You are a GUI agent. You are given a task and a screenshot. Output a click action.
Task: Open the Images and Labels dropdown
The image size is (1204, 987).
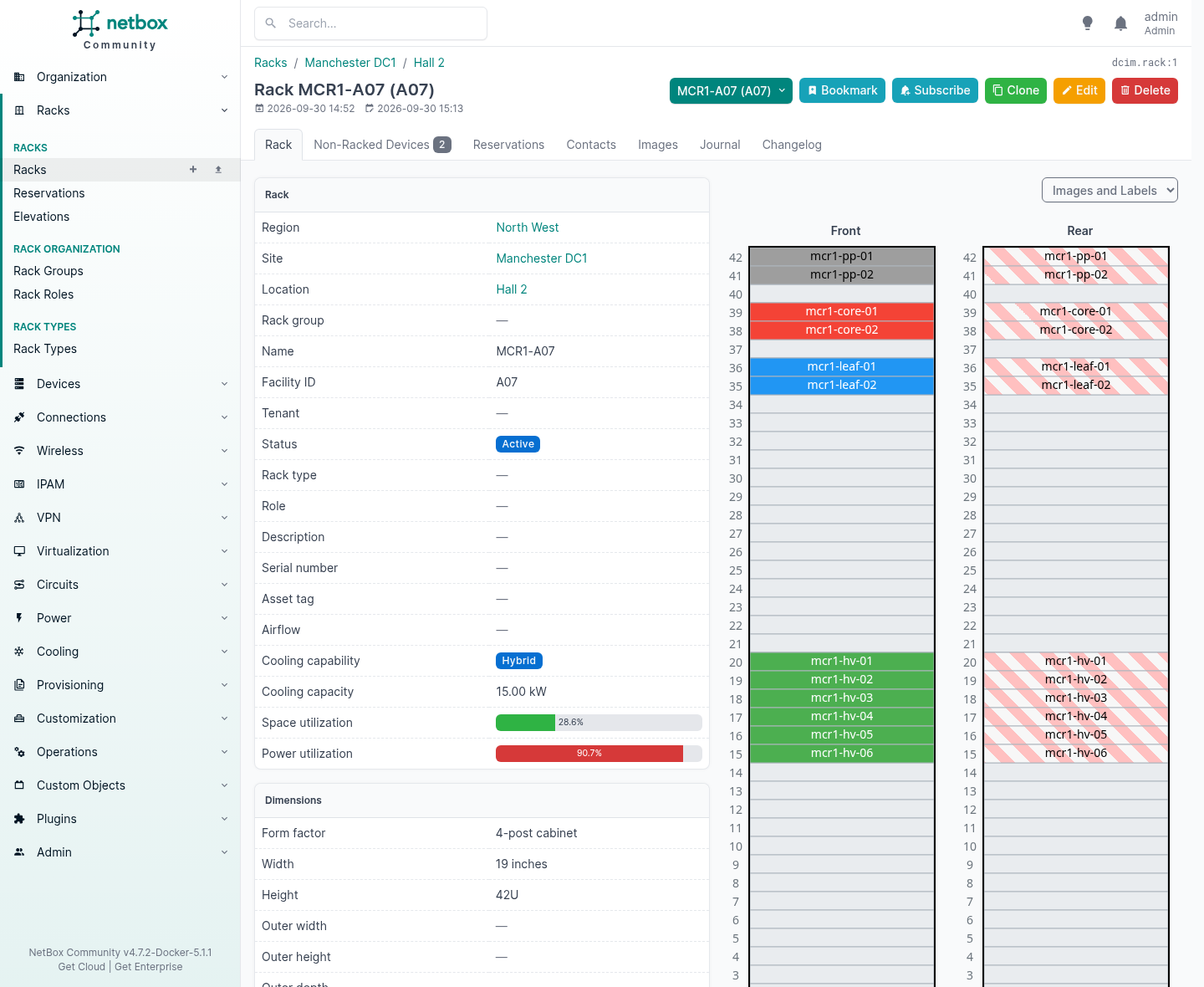[1110, 191]
